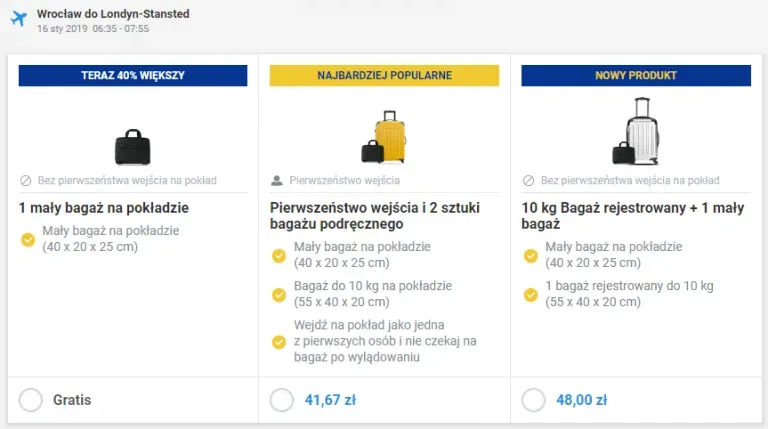
Task: Click the small black bag image
Action: tap(132, 146)
